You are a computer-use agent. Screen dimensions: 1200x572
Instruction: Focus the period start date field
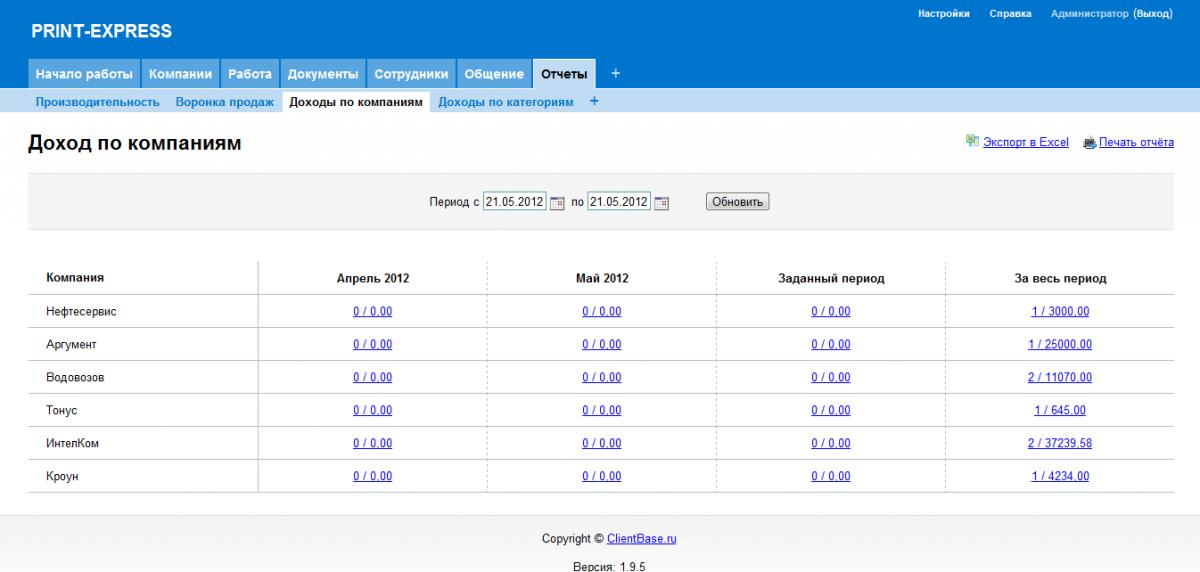click(x=514, y=202)
